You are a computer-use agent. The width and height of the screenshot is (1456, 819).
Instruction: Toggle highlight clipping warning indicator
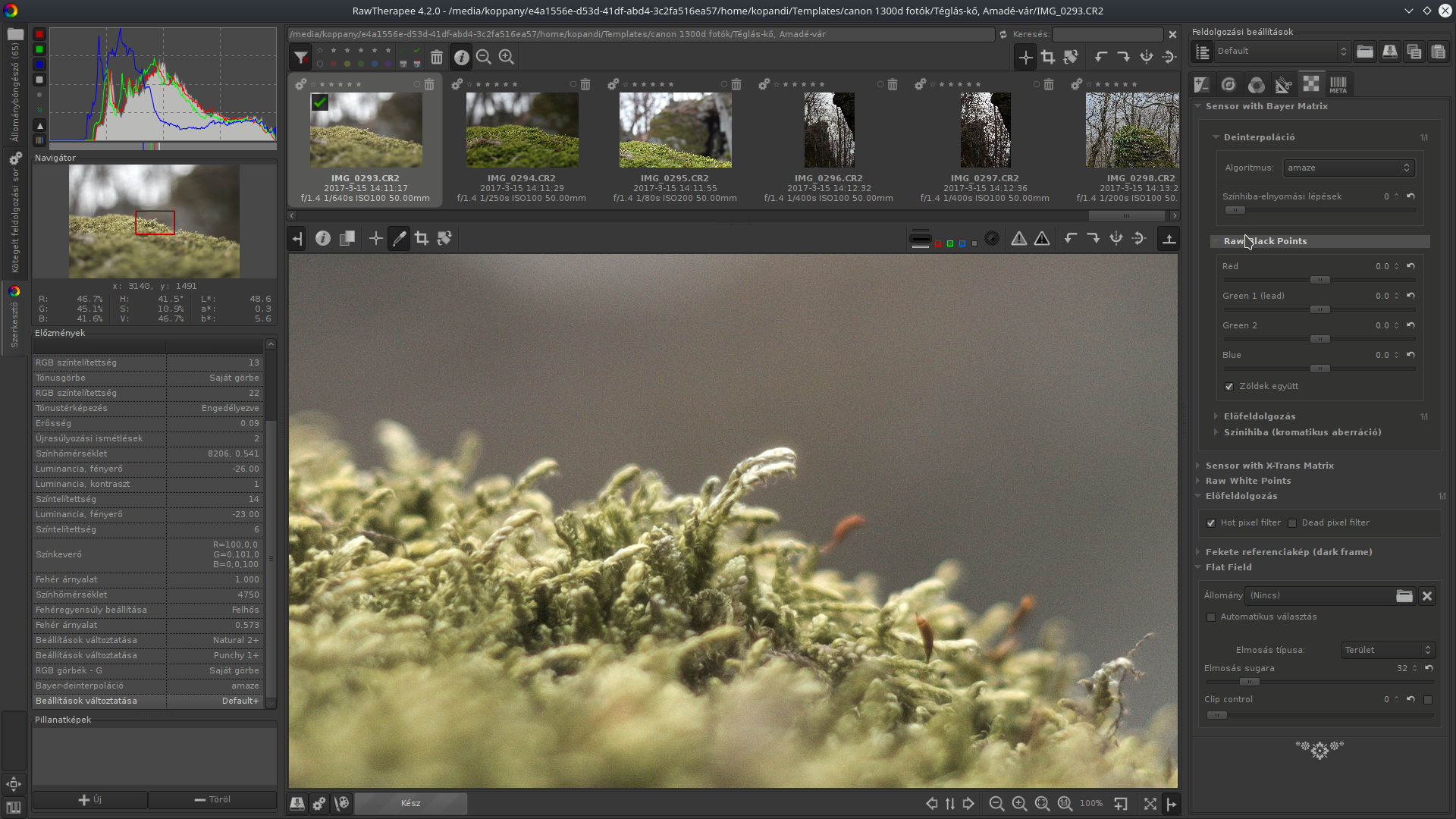pyautogui.click(x=1043, y=239)
